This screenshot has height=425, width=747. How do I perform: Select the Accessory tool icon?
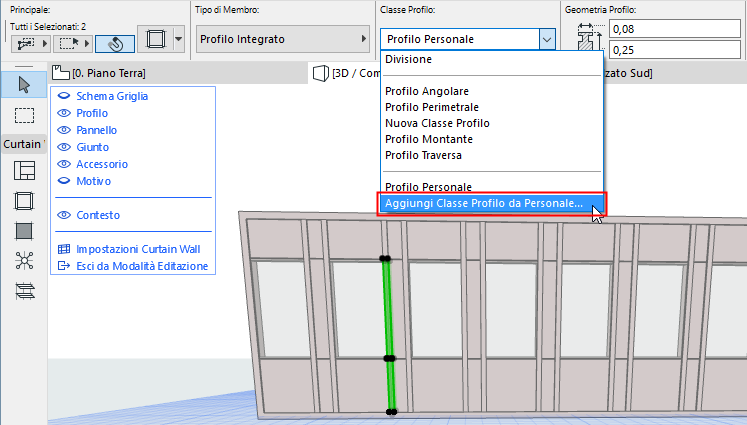tap(24, 291)
